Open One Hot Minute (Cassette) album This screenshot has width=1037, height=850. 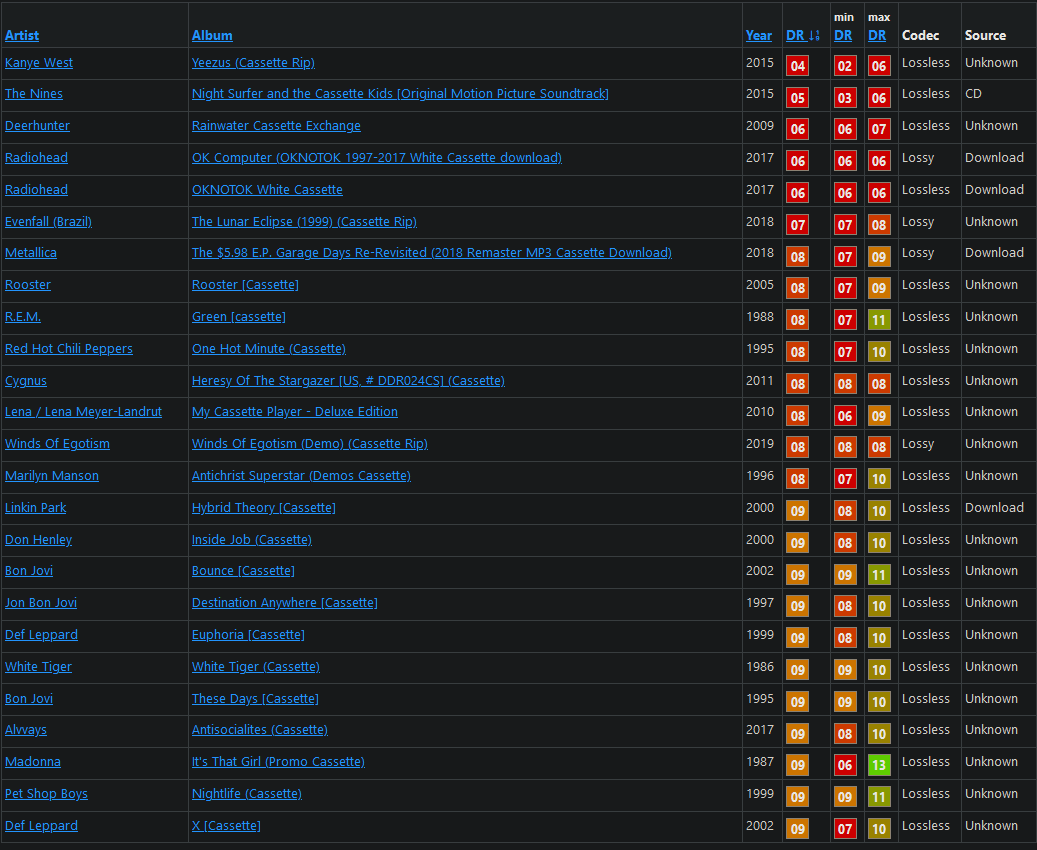269,349
